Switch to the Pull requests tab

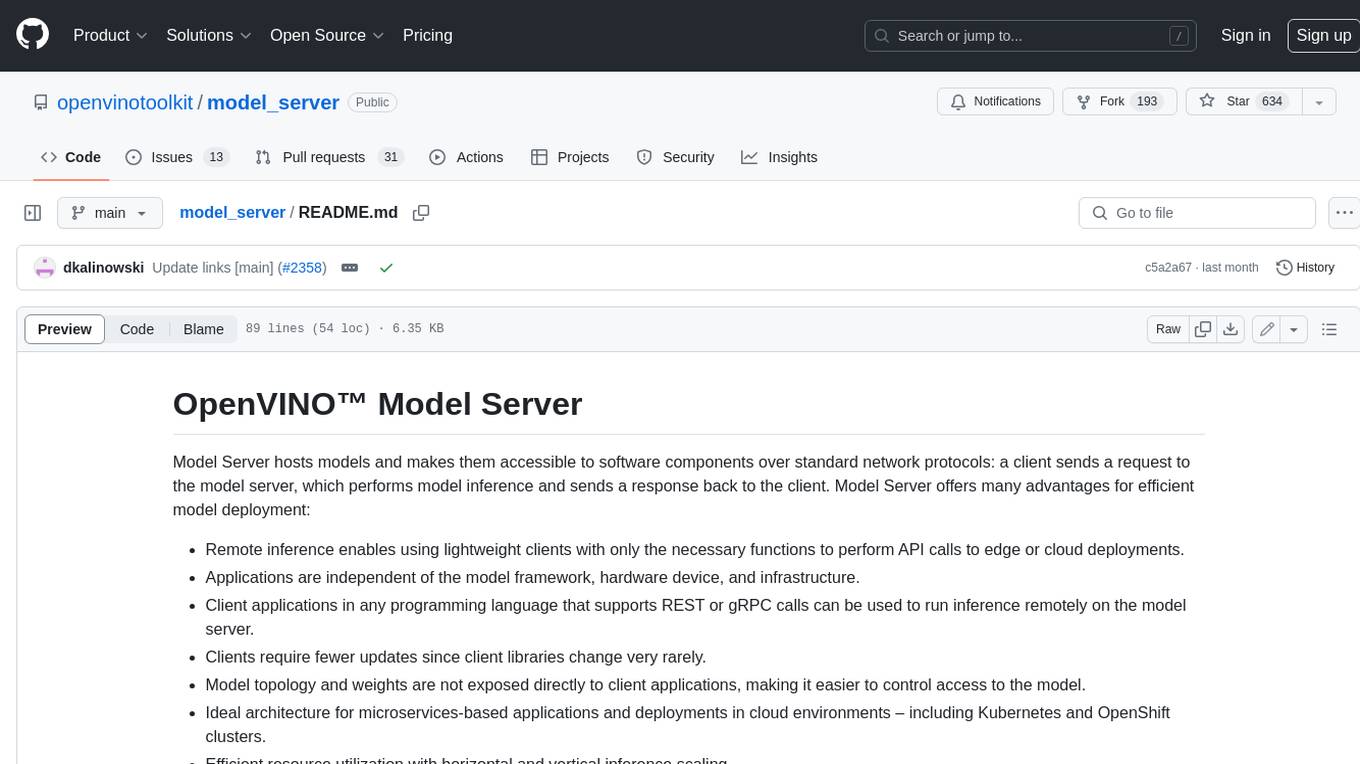[328, 157]
